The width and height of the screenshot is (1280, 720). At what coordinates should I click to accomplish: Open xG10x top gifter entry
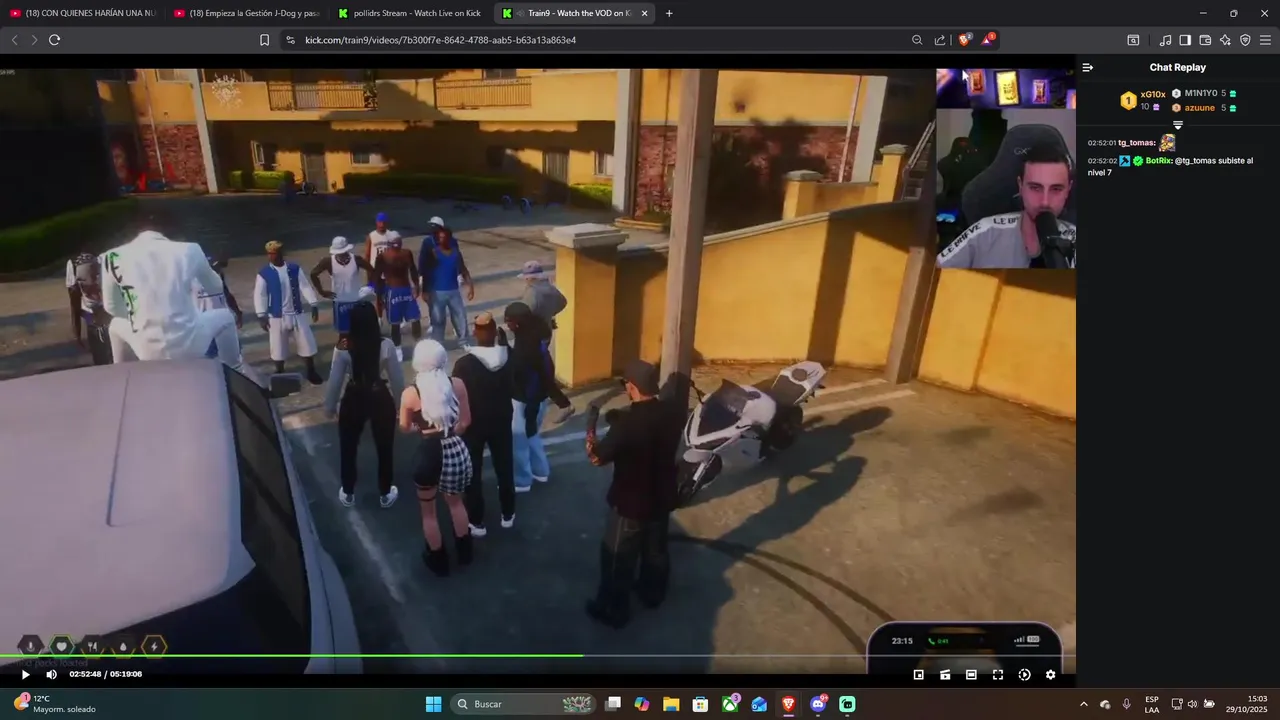pos(1143,100)
